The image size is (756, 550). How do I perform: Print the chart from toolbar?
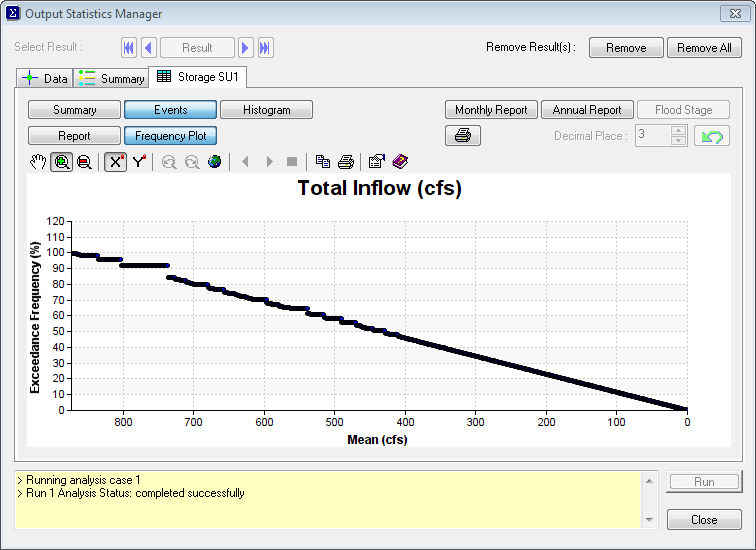(x=346, y=161)
